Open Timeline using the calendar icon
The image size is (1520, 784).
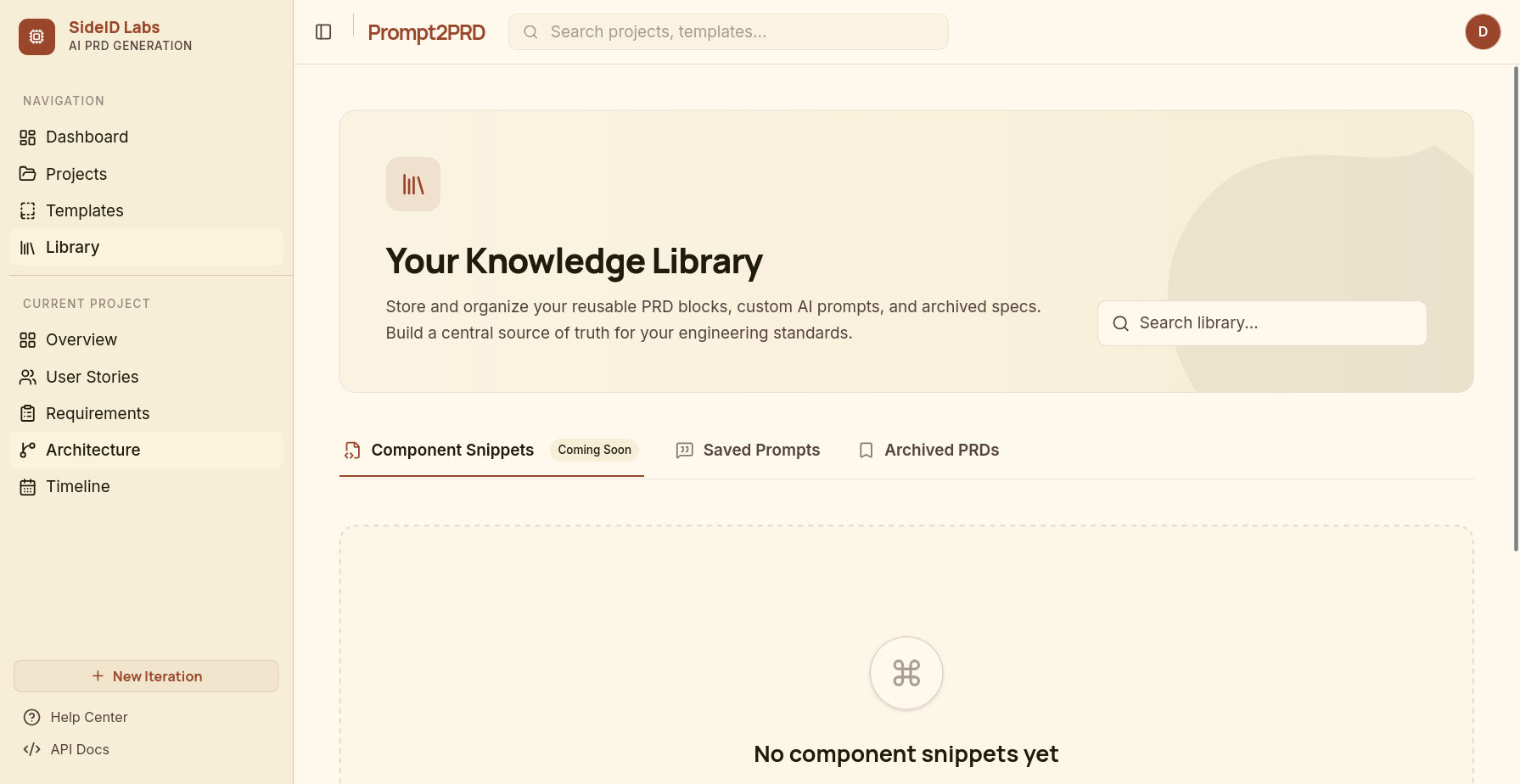(27, 486)
